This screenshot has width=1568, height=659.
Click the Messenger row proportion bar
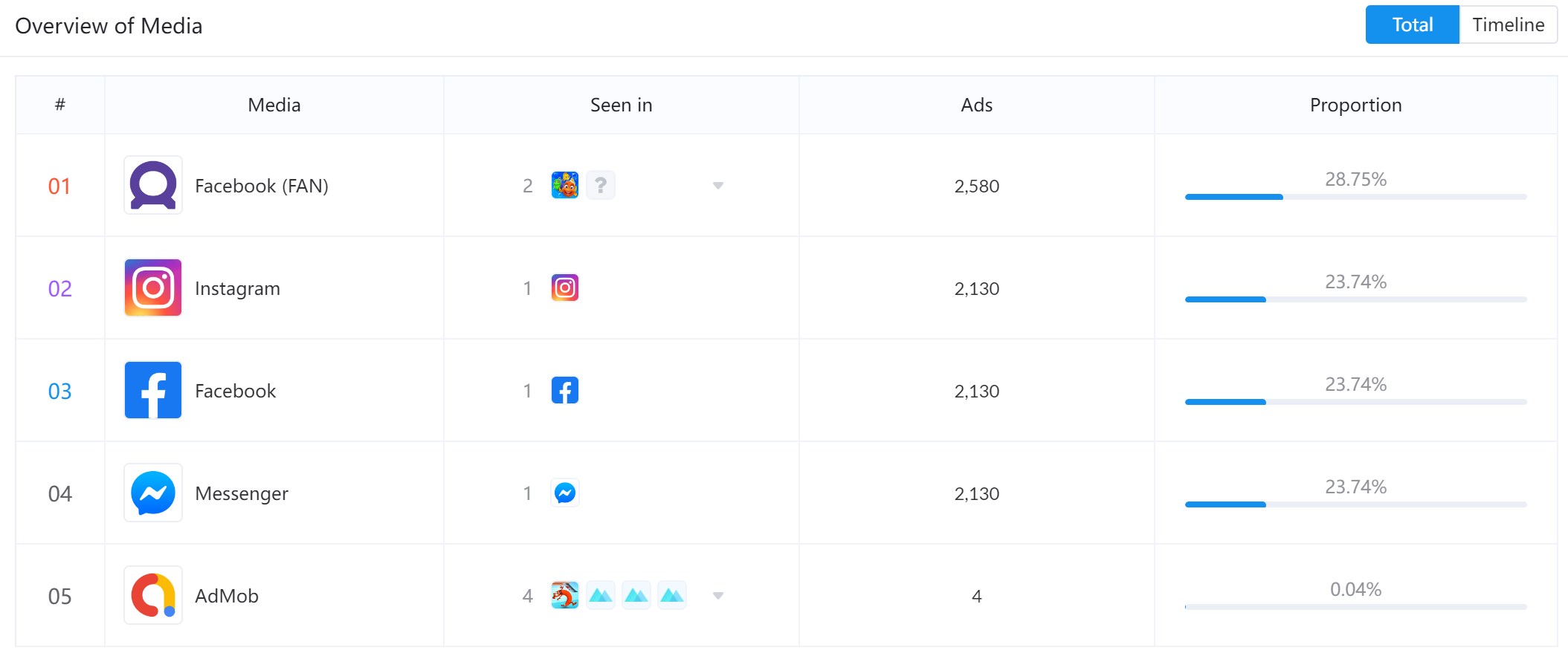click(x=1356, y=504)
